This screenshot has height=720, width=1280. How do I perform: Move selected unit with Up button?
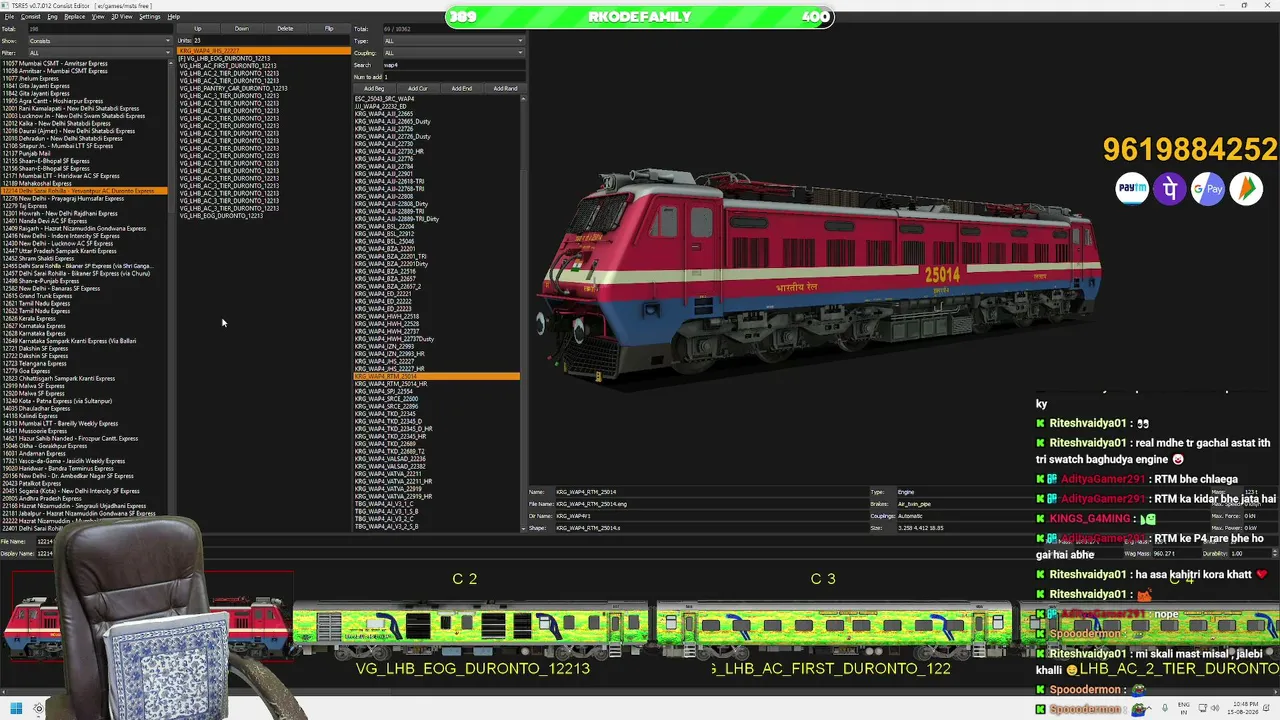tap(197, 29)
